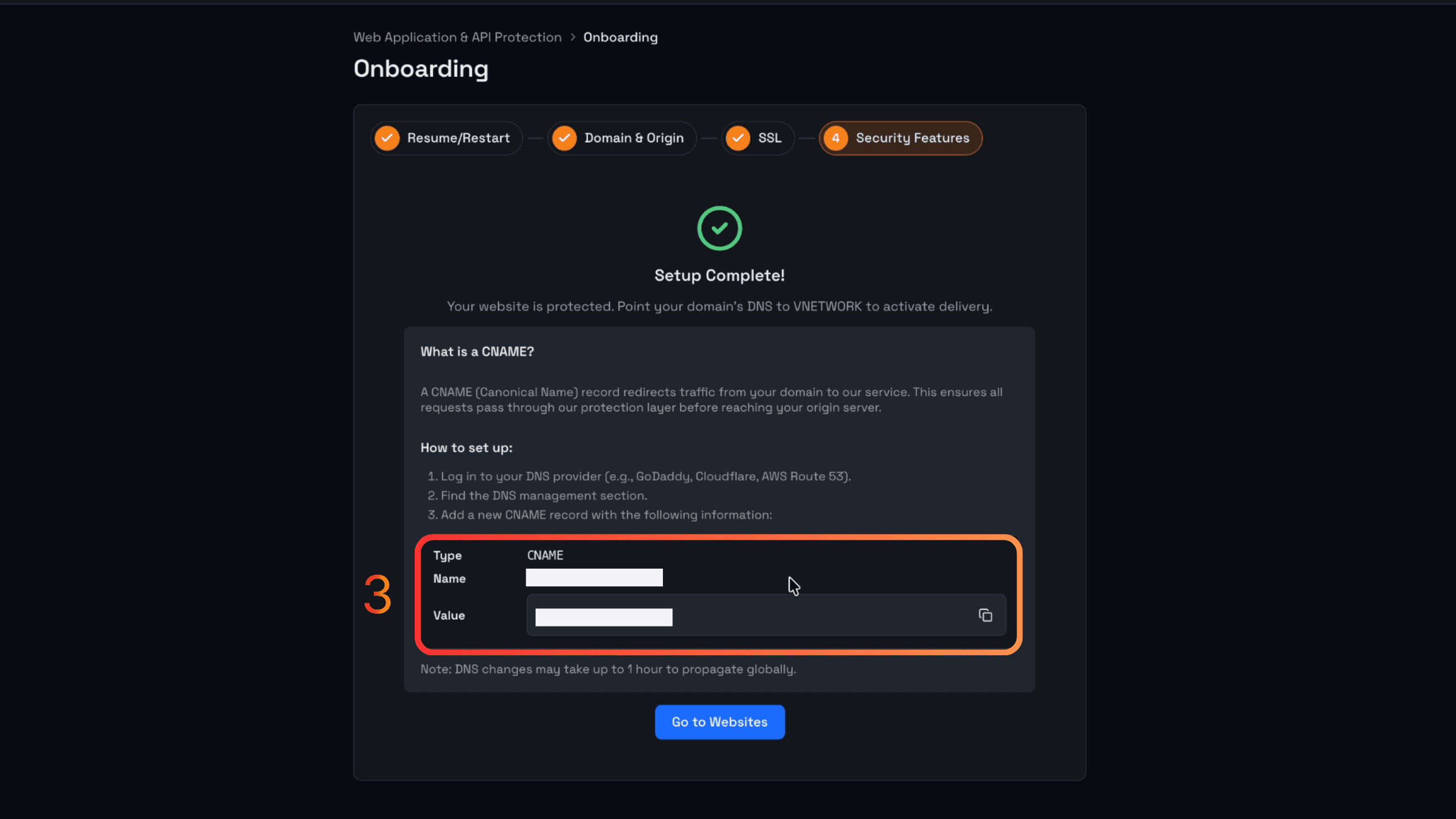Click the SSL step checkmark icon
Screen dimensions: 1456x819
pyautogui.click(x=737, y=138)
